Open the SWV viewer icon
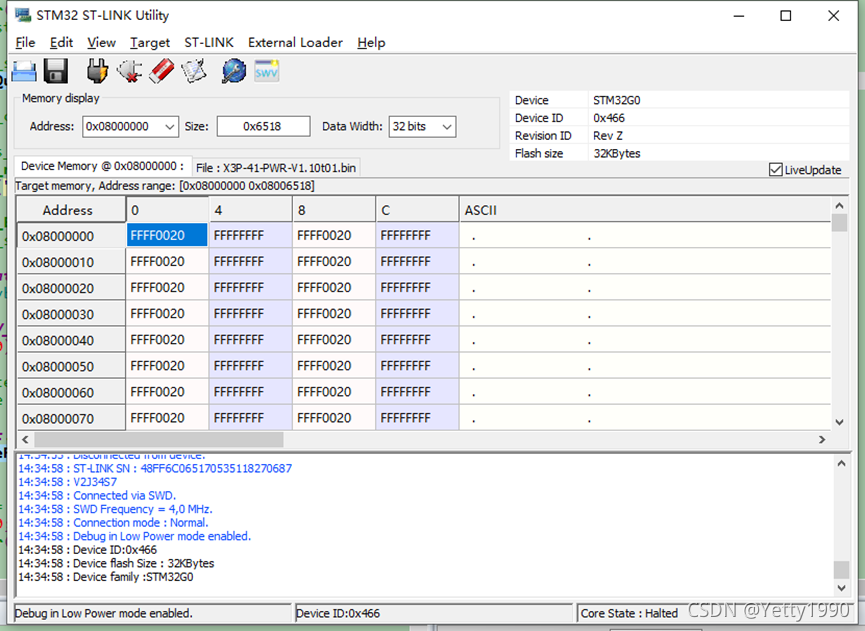The image size is (865, 631). (x=266, y=71)
